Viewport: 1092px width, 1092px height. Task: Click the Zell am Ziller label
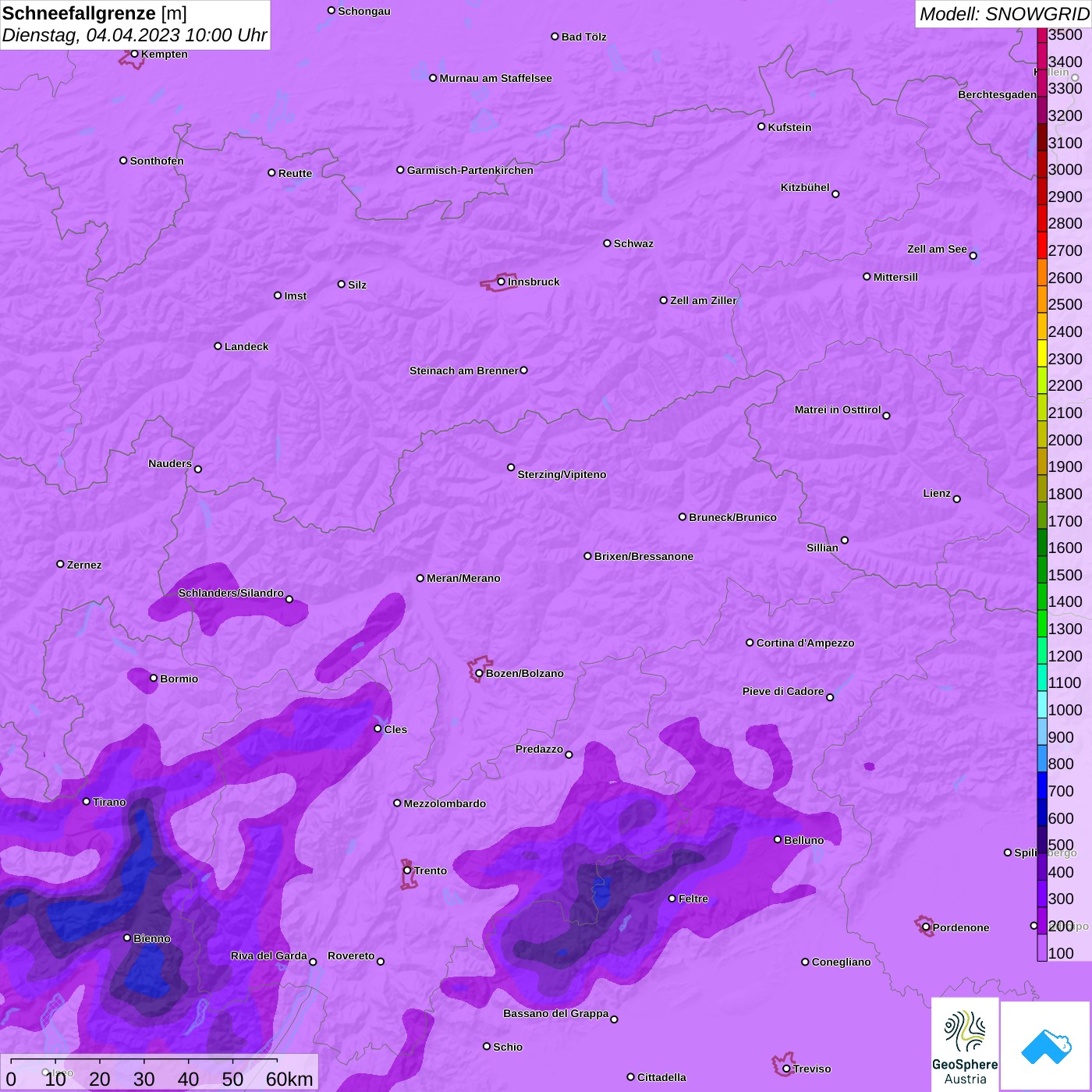(x=703, y=300)
